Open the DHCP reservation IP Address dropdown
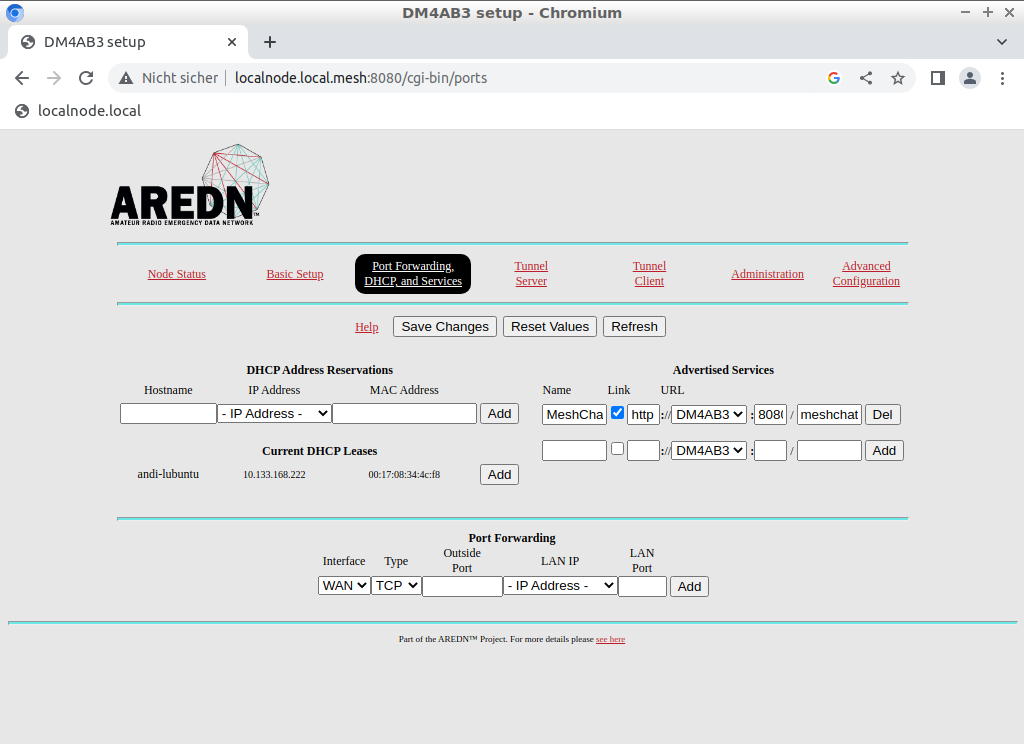This screenshot has width=1024, height=744. click(274, 414)
